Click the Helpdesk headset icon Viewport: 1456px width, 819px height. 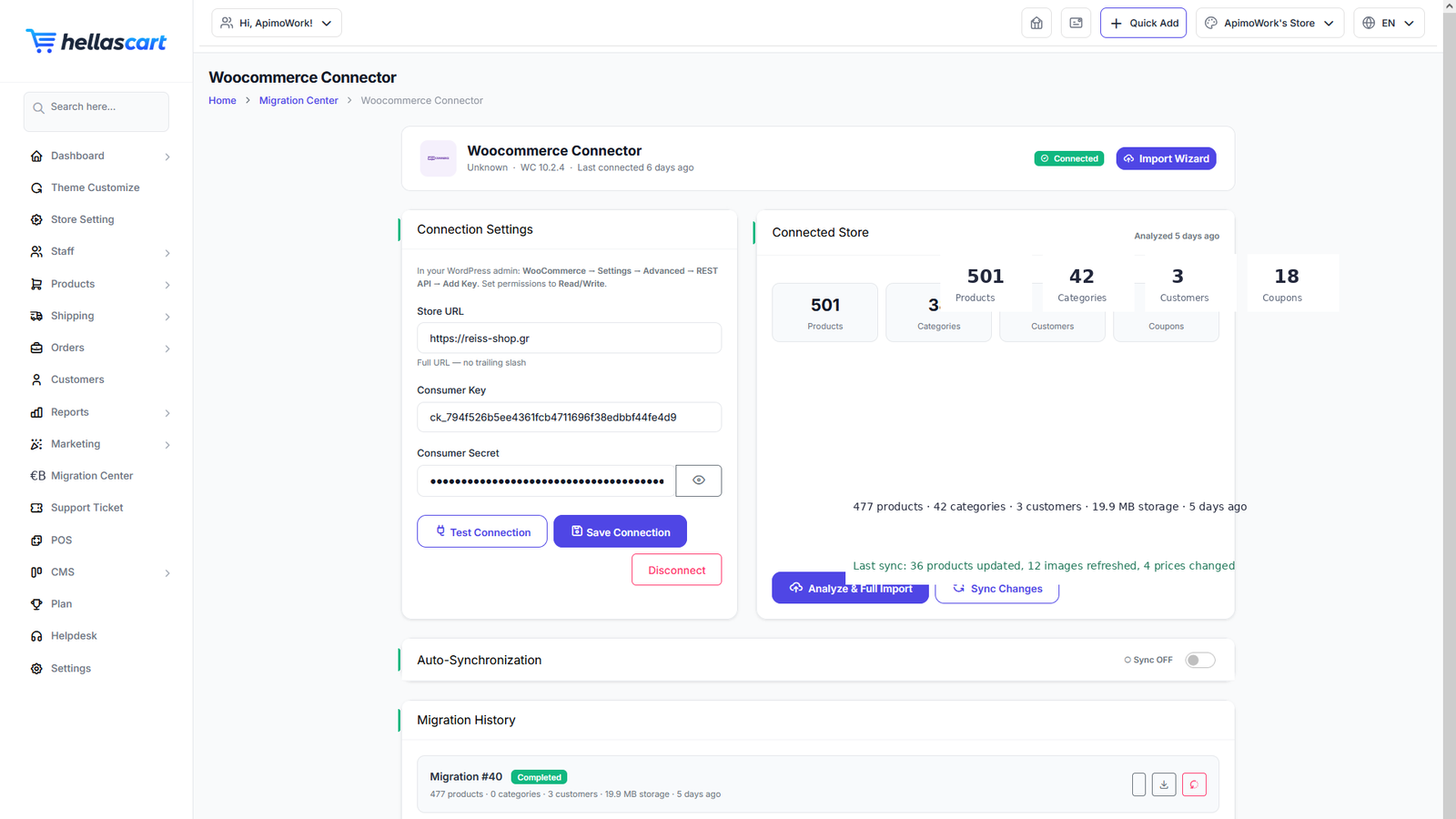[36, 637]
